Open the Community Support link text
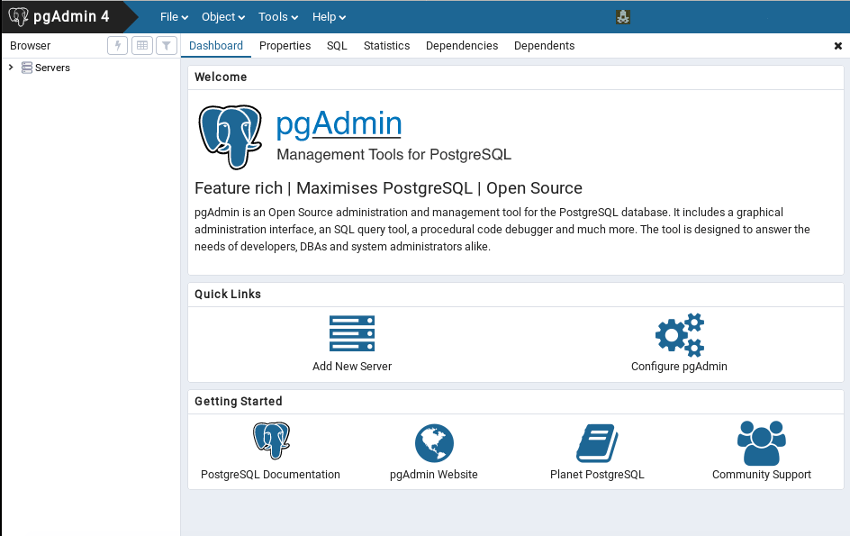Screen dimensions: 850x536 click(x=762, y=474)
